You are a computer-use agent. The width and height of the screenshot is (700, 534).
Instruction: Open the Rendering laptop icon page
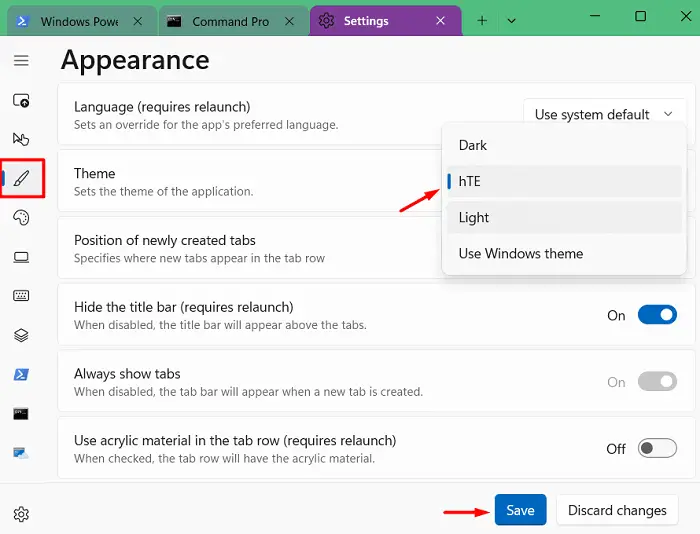coord(21,258)
